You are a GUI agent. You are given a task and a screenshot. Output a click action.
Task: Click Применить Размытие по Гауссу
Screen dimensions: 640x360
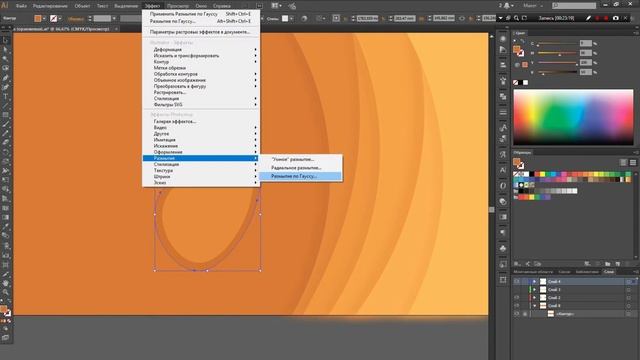(201, 14)
